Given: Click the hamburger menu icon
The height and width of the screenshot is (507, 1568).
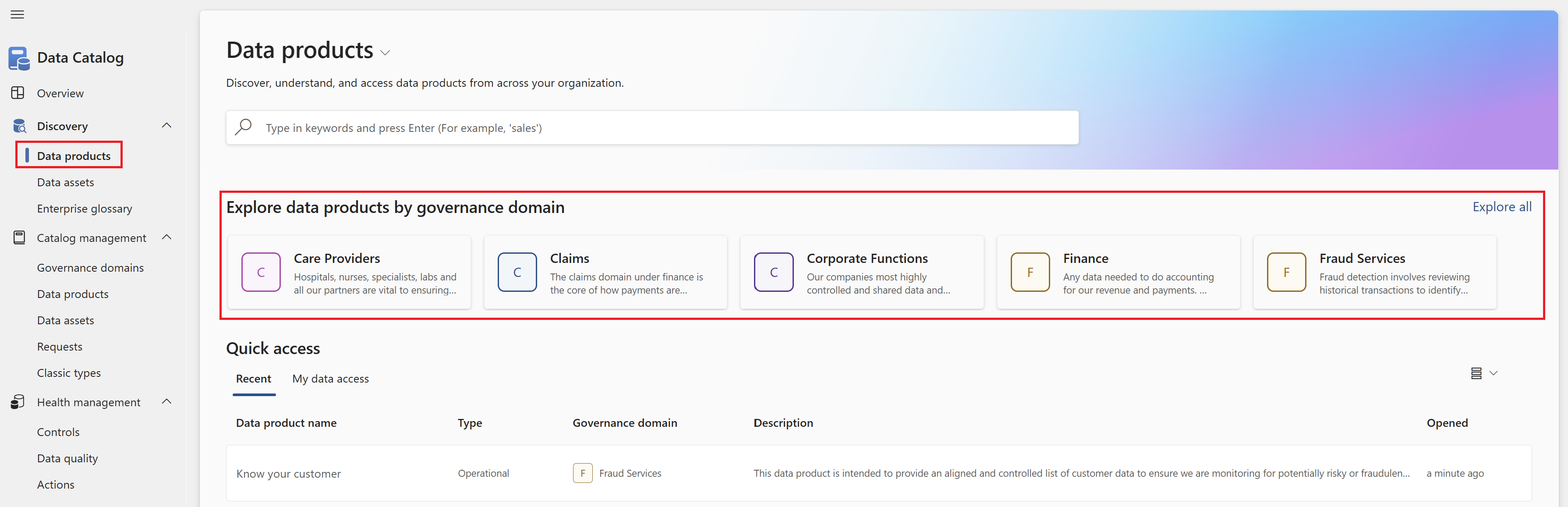Looking at the screenshot, I should point(17,14).
